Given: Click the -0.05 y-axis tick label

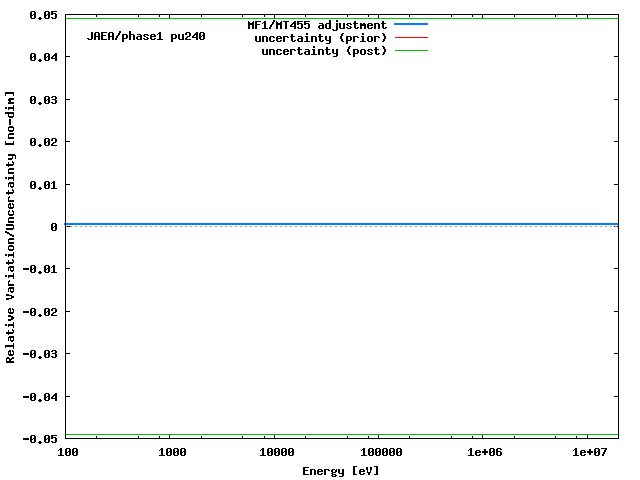Looking at the screenshot, I should tap(39, 439).
